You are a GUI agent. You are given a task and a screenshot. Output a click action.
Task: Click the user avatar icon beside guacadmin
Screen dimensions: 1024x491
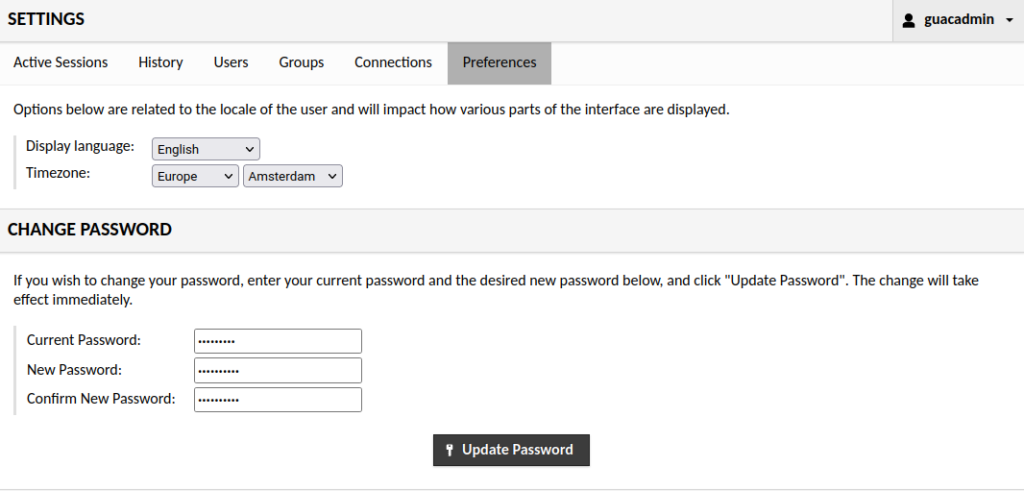(908, 20)
